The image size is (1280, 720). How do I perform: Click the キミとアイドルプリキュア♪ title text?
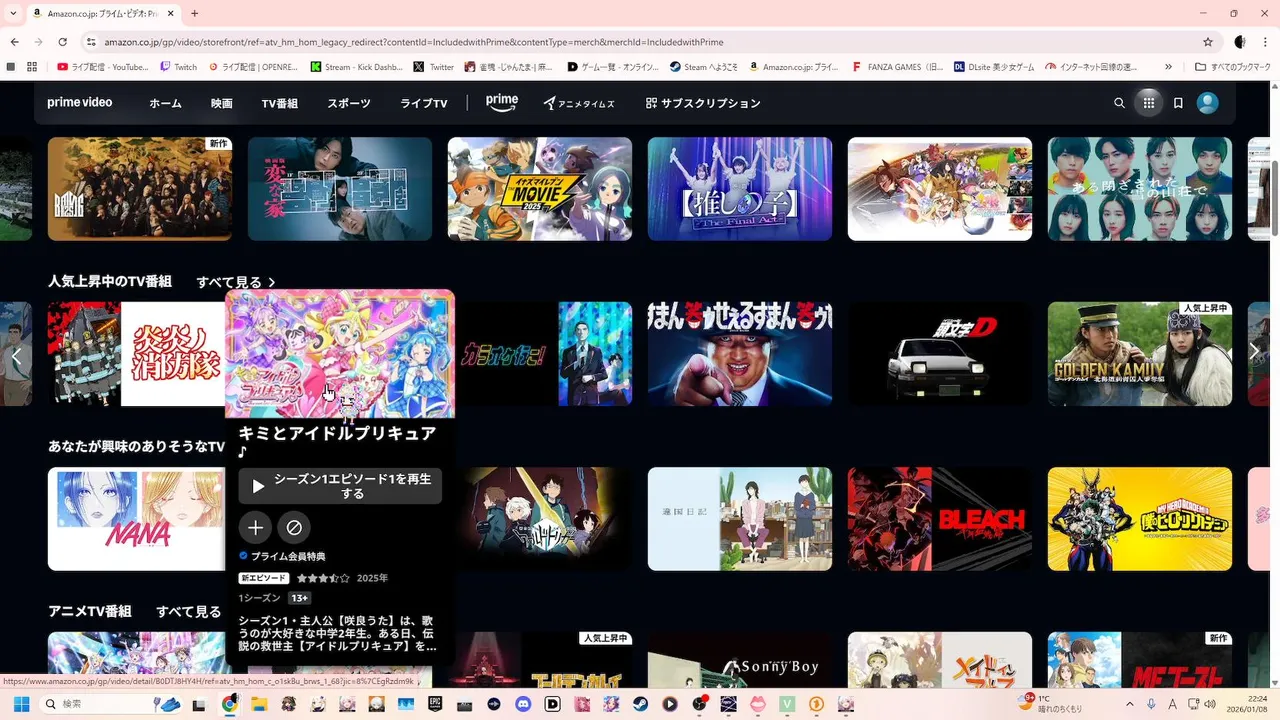point(337,442)
